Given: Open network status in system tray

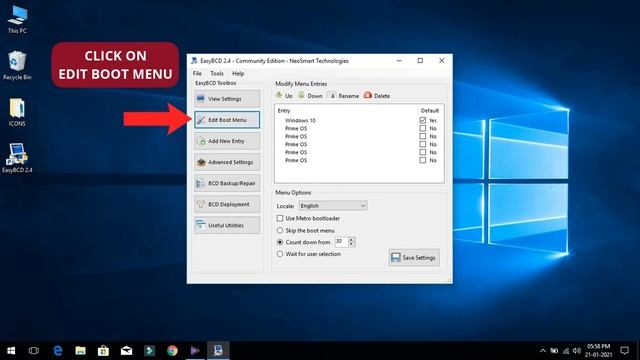Looking at the screenshot, I should tap(566, 351).
